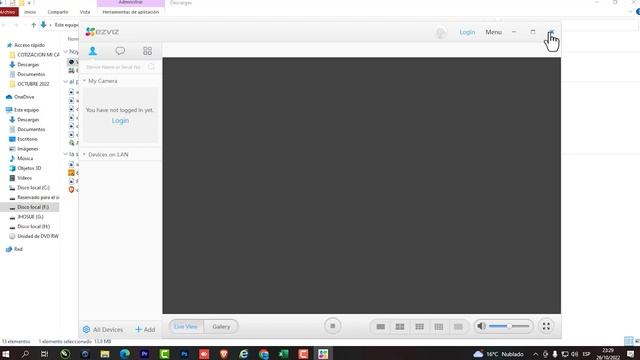Open Herramientas de aplicación tab in Explorer
This screenshot has width=640, height=360.
(x=131, y=12)
